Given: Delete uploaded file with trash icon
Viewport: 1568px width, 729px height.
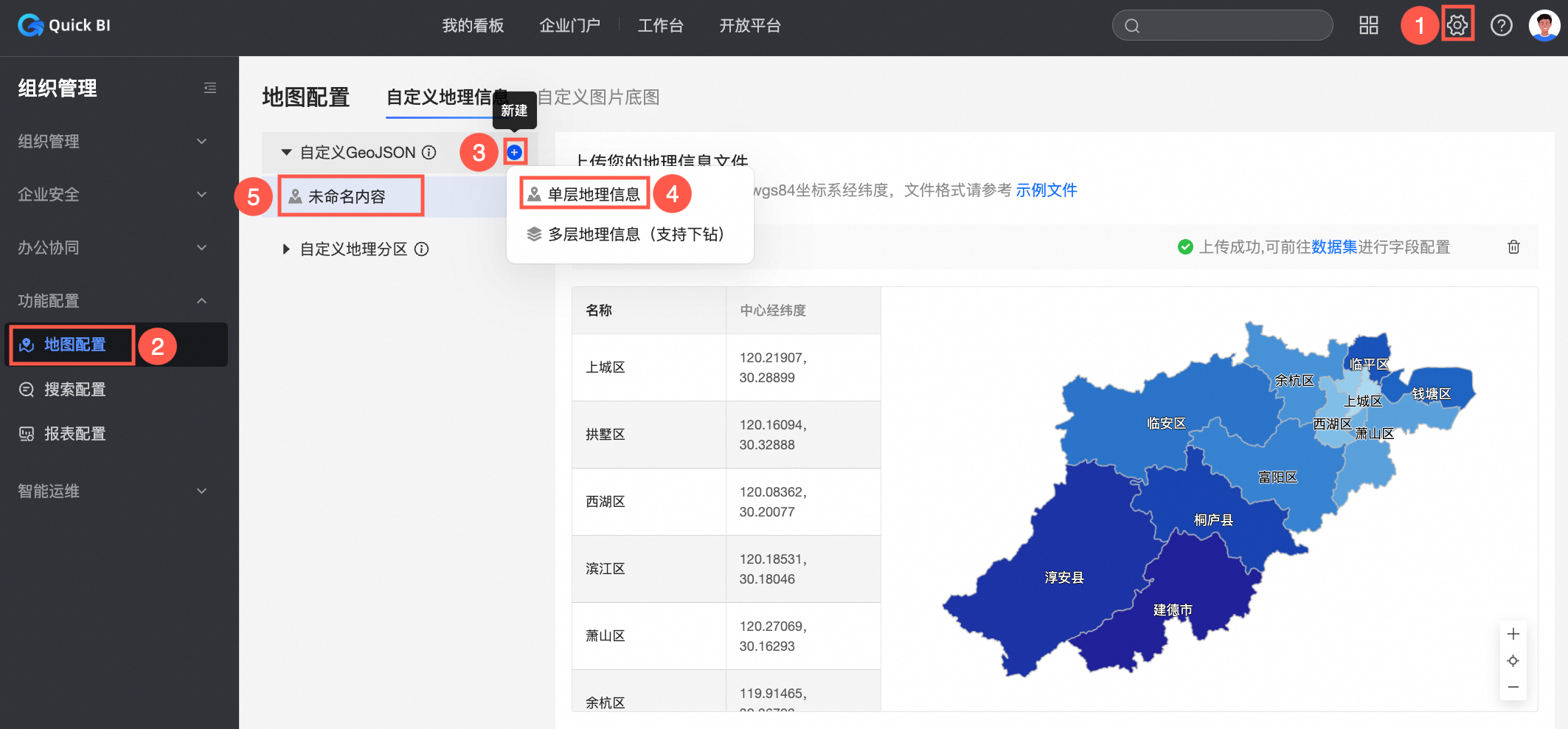Looking at the screenshot, I should 1513,247.
